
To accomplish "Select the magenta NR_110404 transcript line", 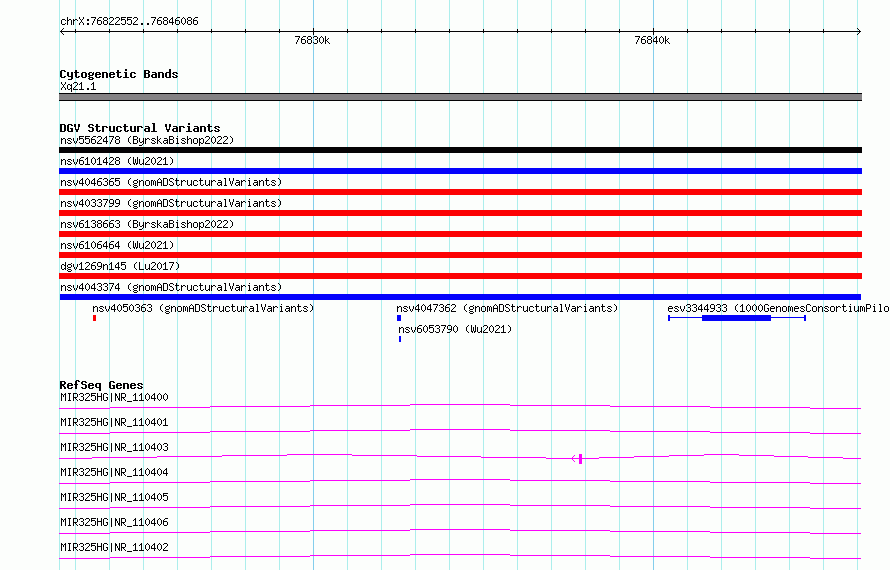I will pyautogui.click(x=460, y=481).
